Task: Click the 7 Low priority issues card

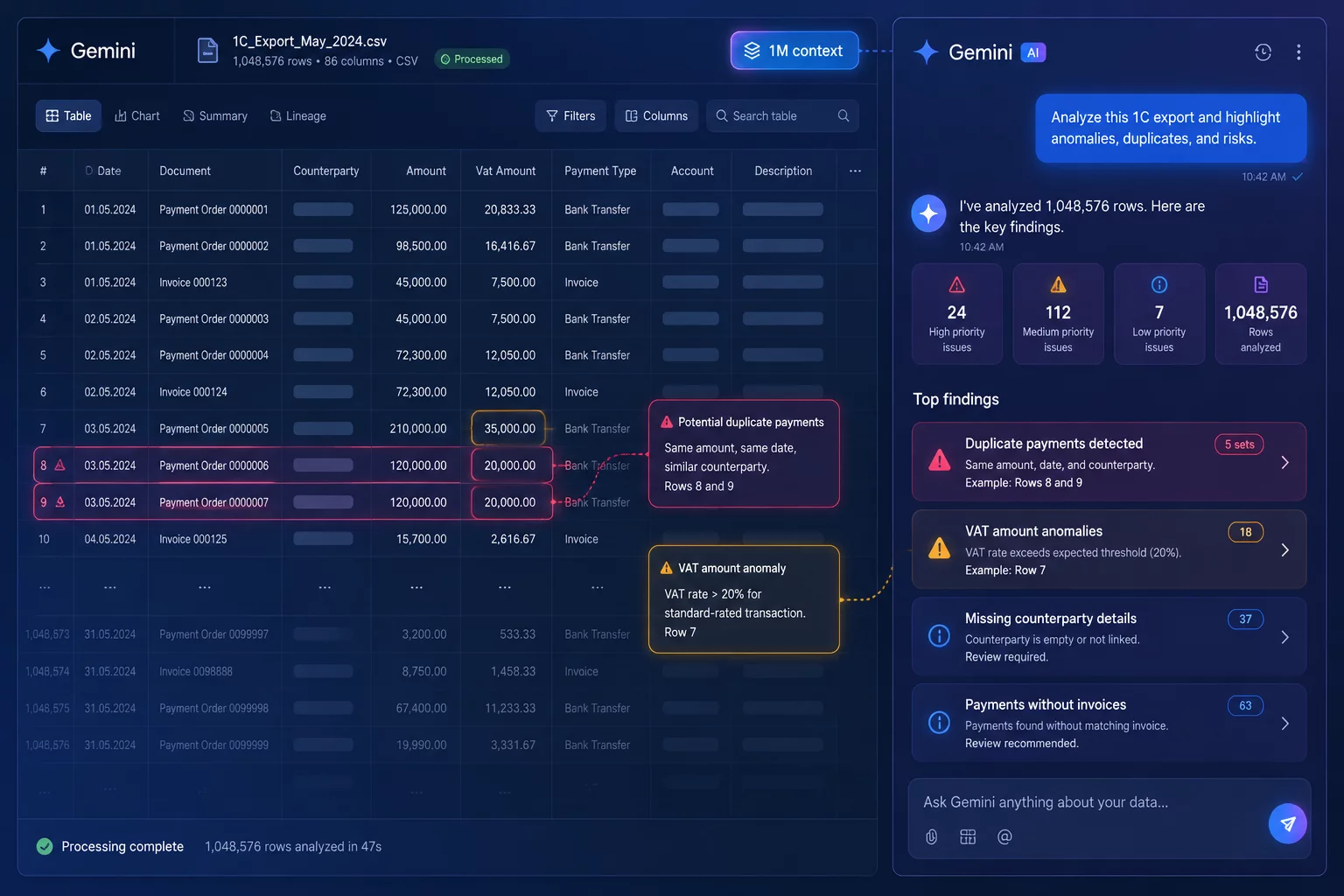Action: point(1159,314)
